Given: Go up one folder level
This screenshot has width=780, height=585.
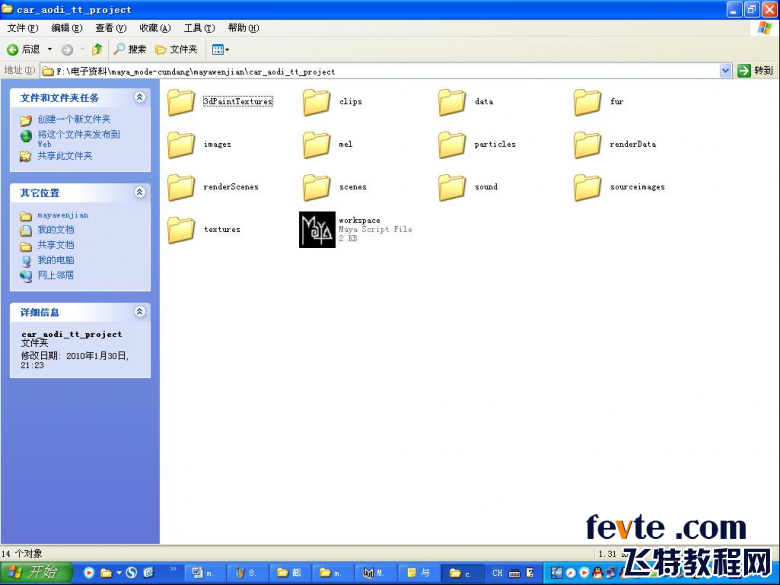Looking at the screenshot, I should coord(97,49).
